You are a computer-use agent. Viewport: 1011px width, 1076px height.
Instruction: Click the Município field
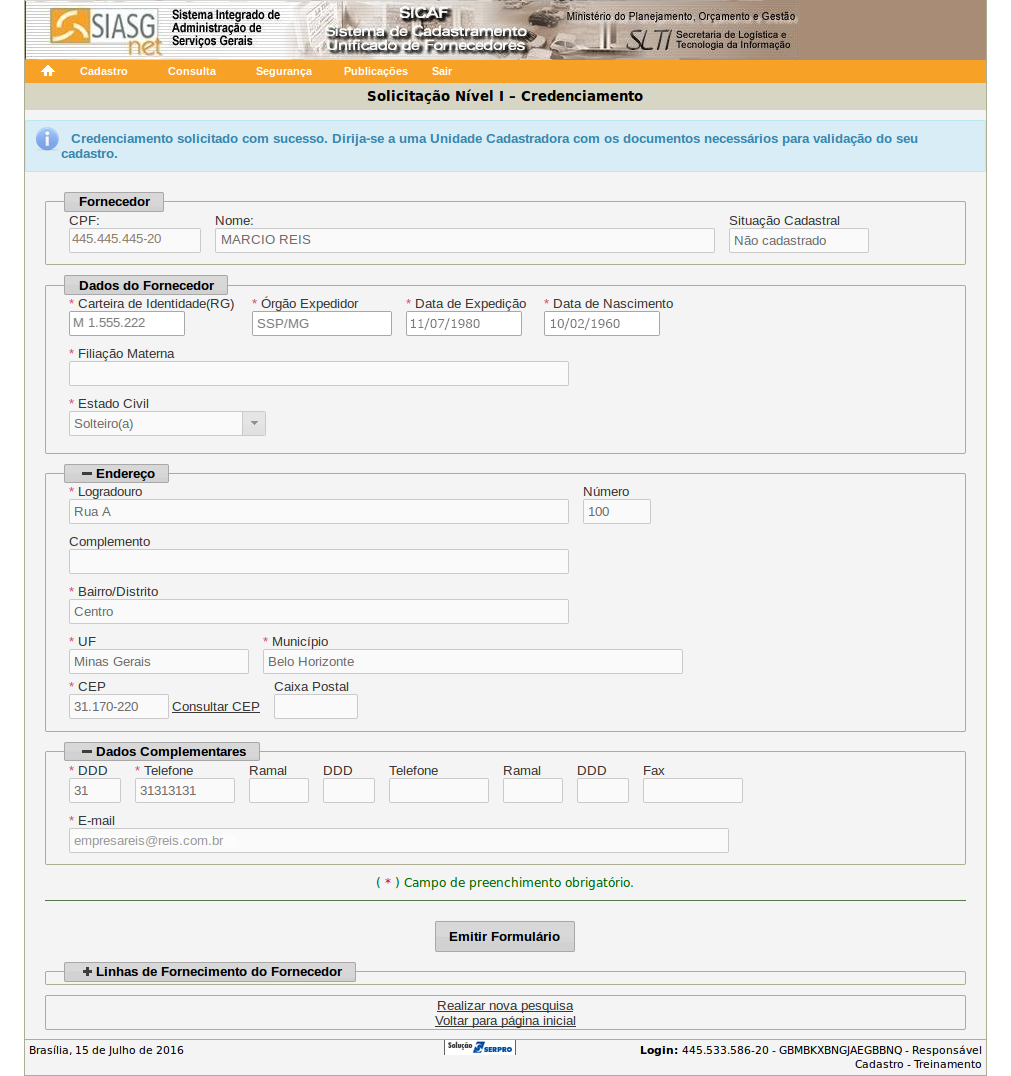coord(473,662)
